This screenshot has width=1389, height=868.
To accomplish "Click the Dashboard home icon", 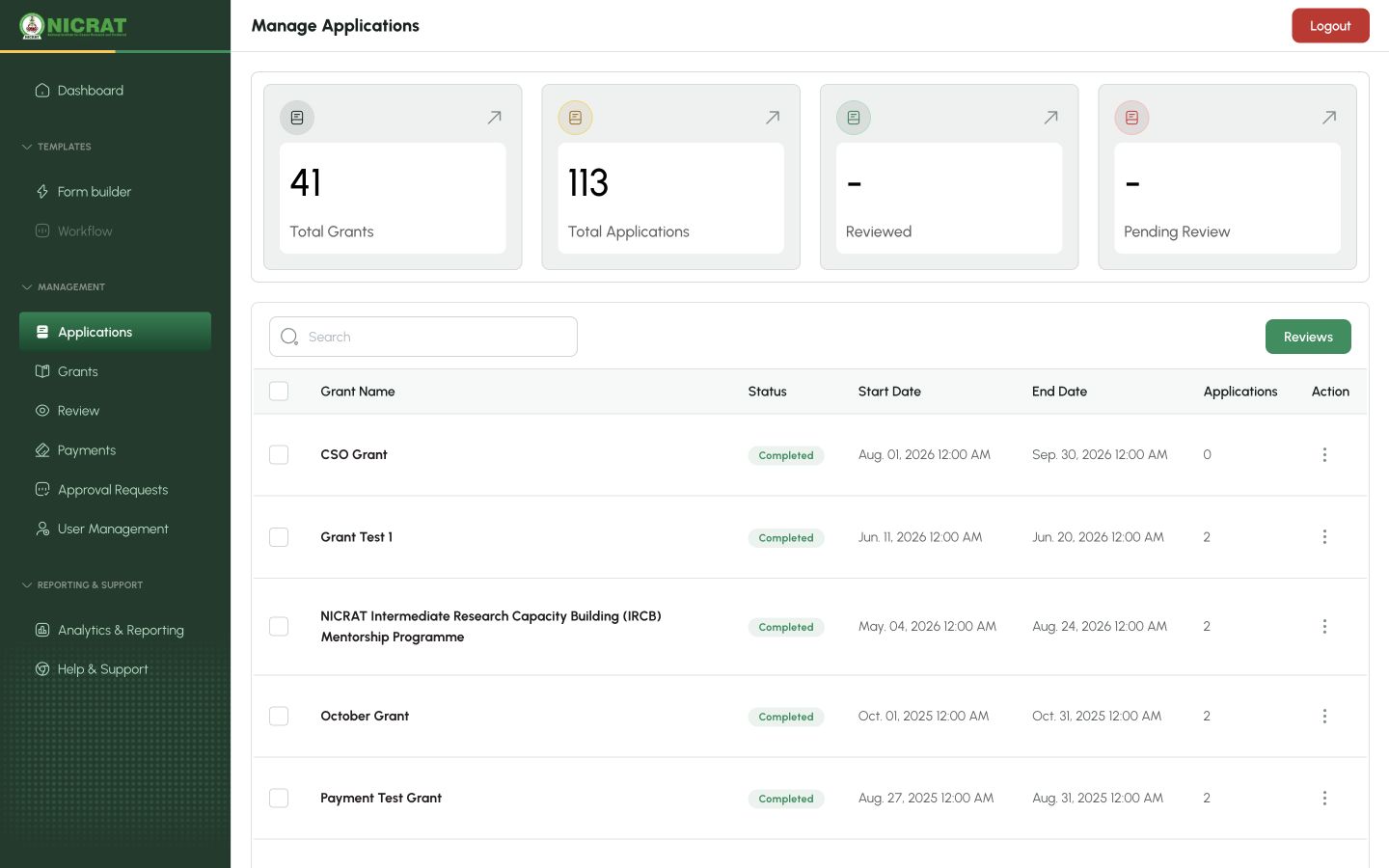I will (42, 91).
